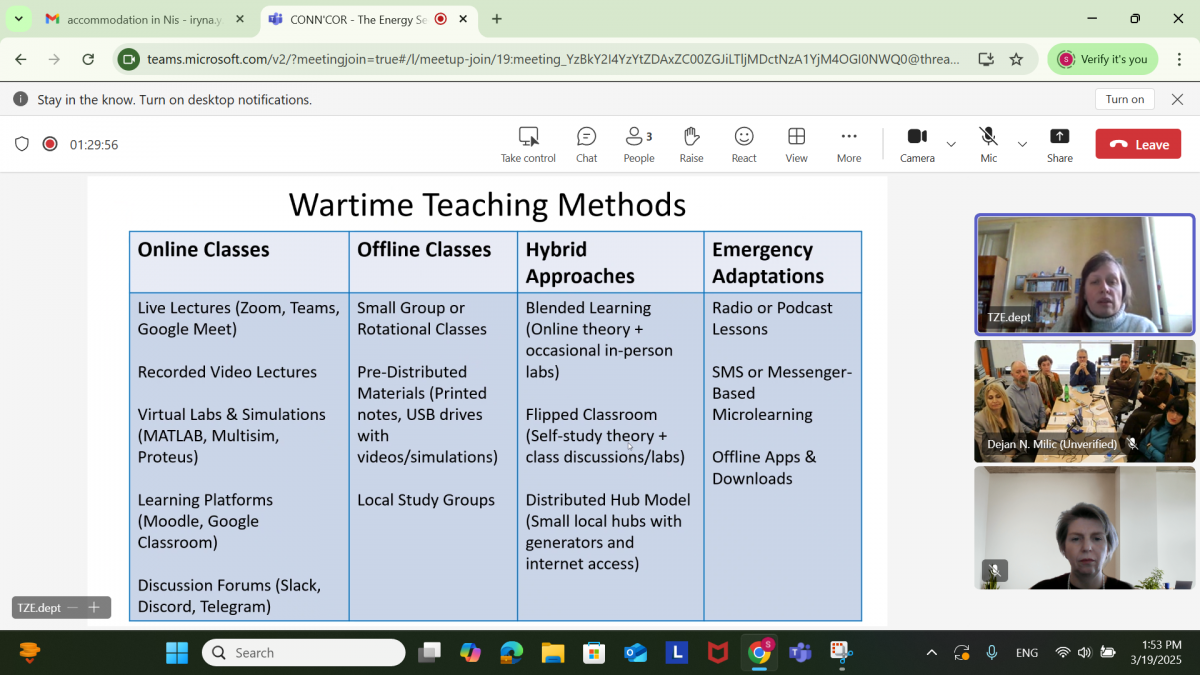Select Dejan N. Milic video thumbnail
The height and width of the screenshot is (675, 1200).
(x=1084, y=400)
